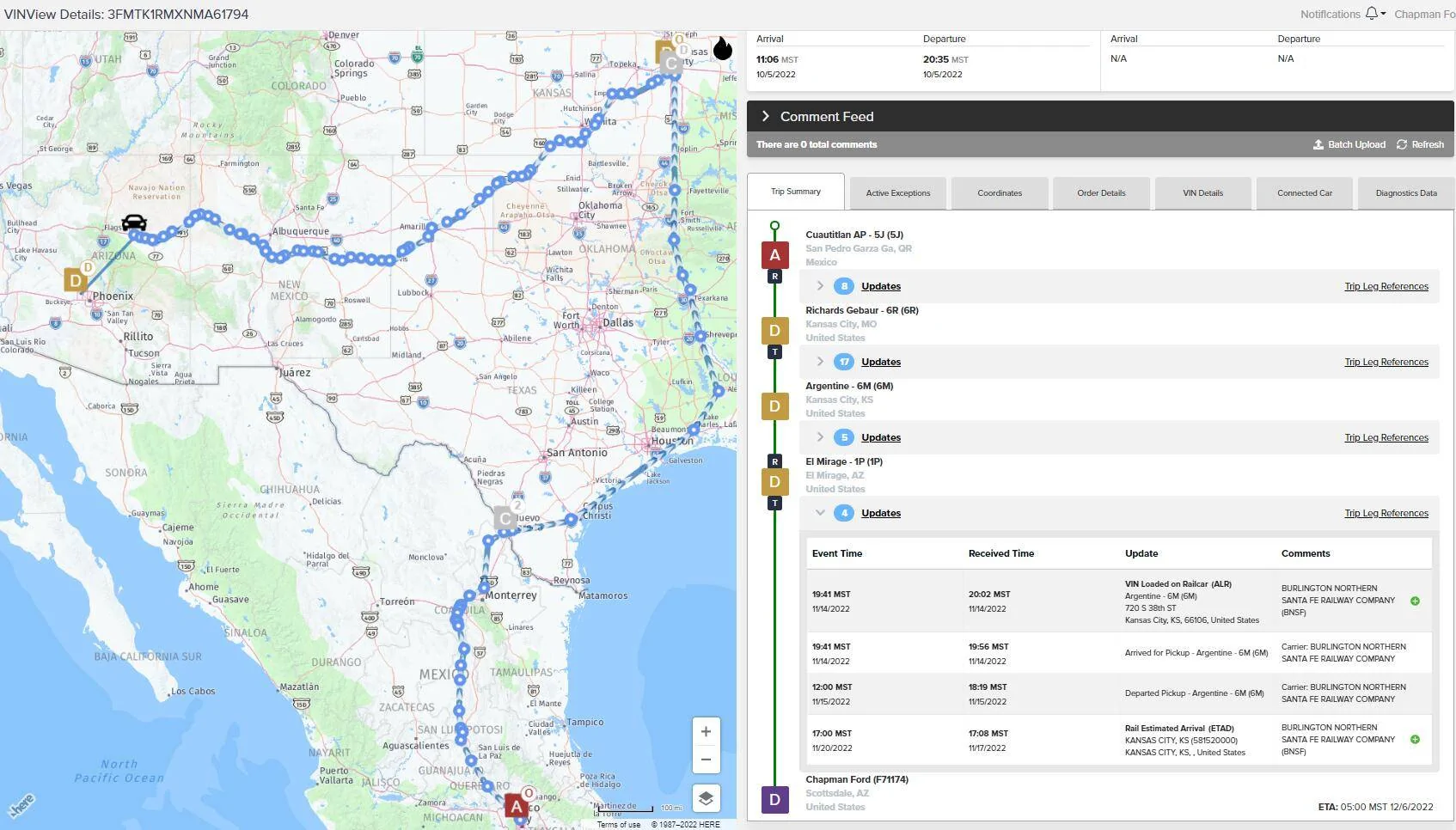
Task: Click the R badge under Cuautitlan stop
Action: point(774,277)
